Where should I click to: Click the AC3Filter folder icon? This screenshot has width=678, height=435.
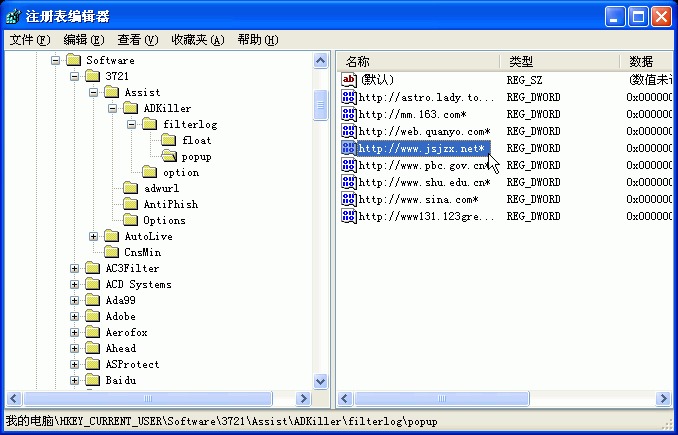click(x=93, y=268)
